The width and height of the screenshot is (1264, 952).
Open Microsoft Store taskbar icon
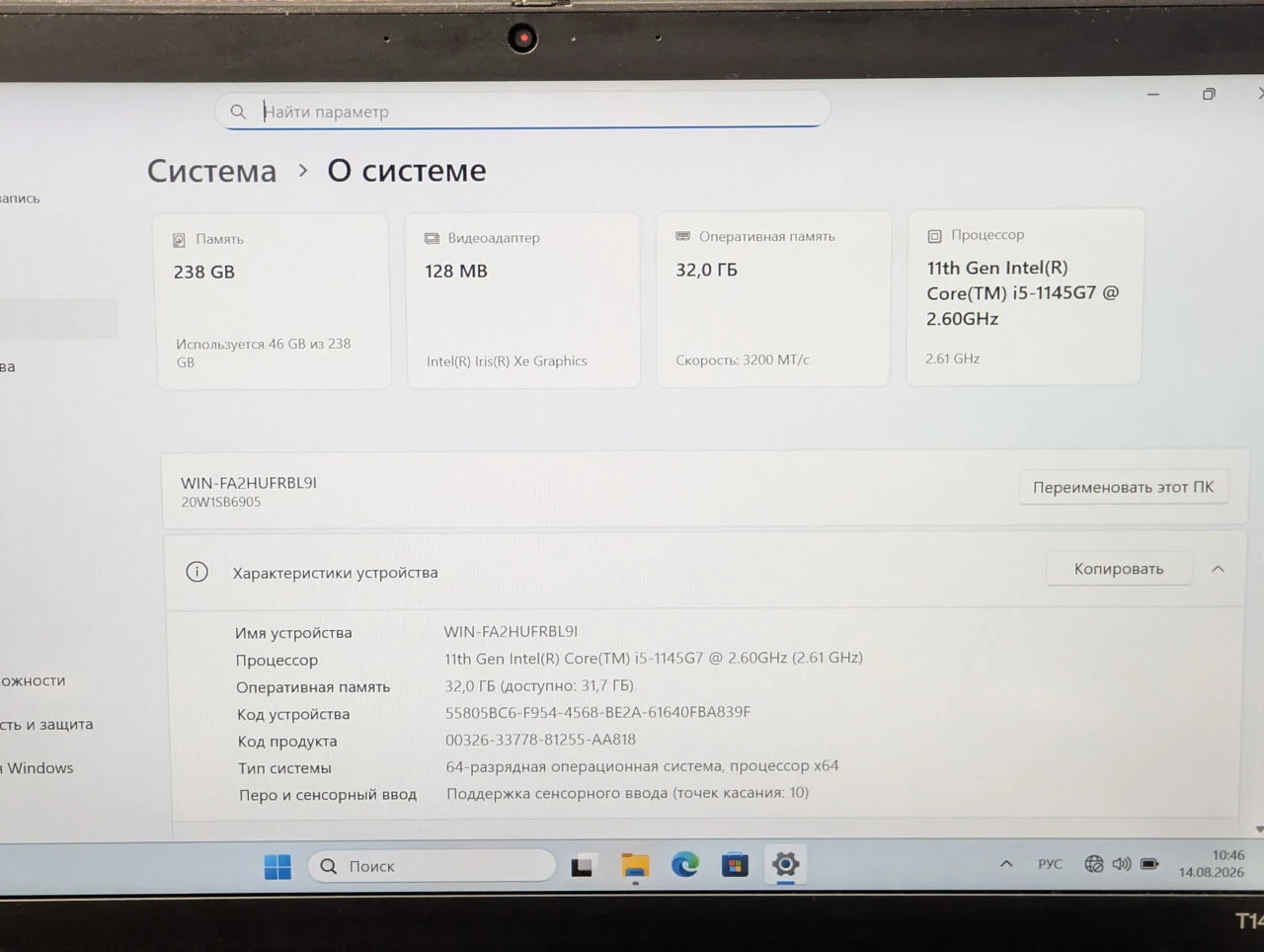pos(735,865)
